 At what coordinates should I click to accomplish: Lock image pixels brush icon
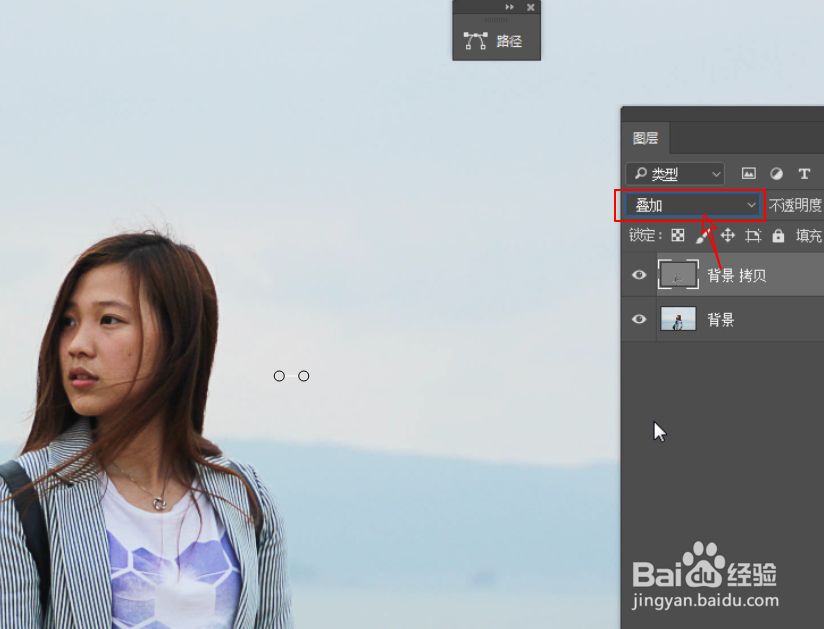[703, 236]
